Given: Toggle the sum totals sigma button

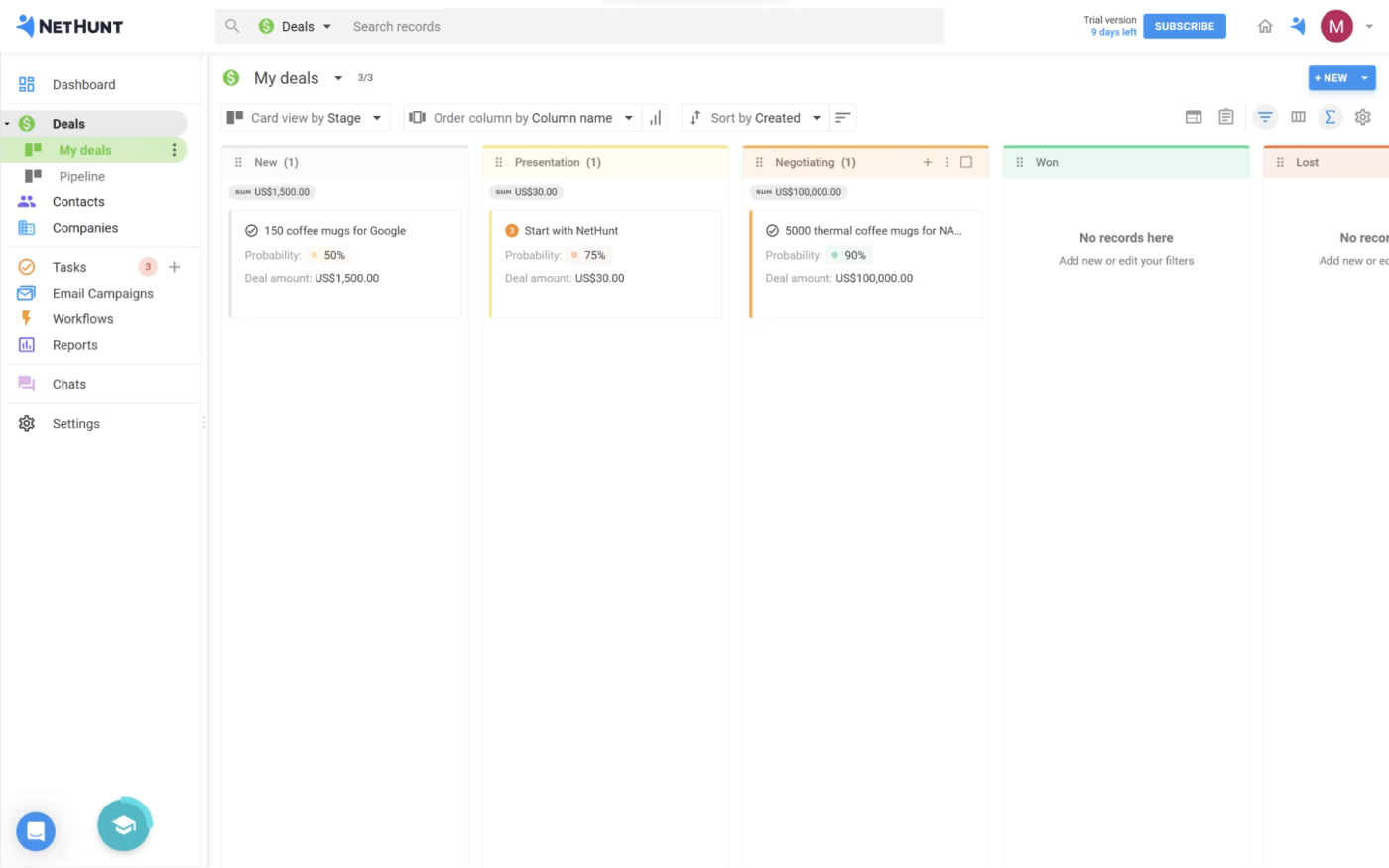Looking at the screenshot, I should point(1330,117).
